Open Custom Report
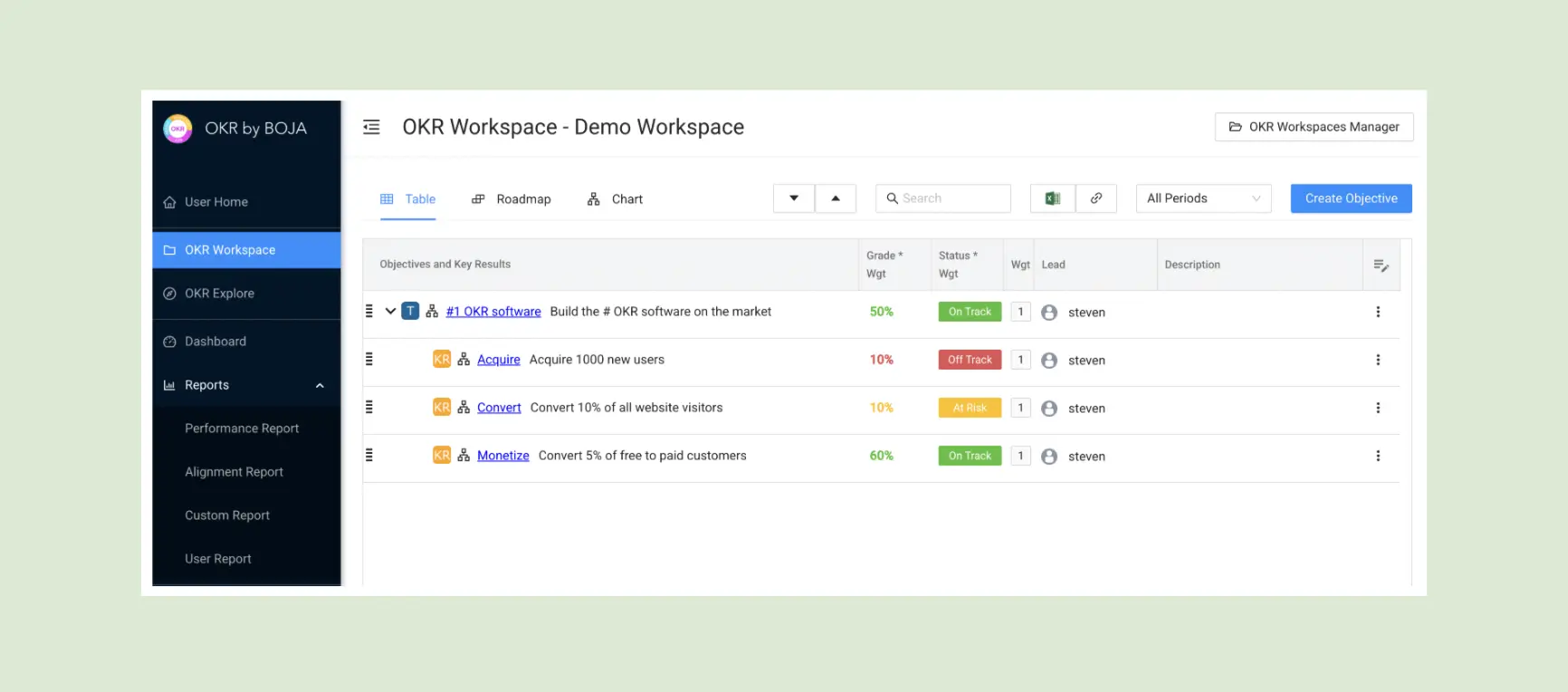Screen dimensions: 1568x692 point(227,515)
